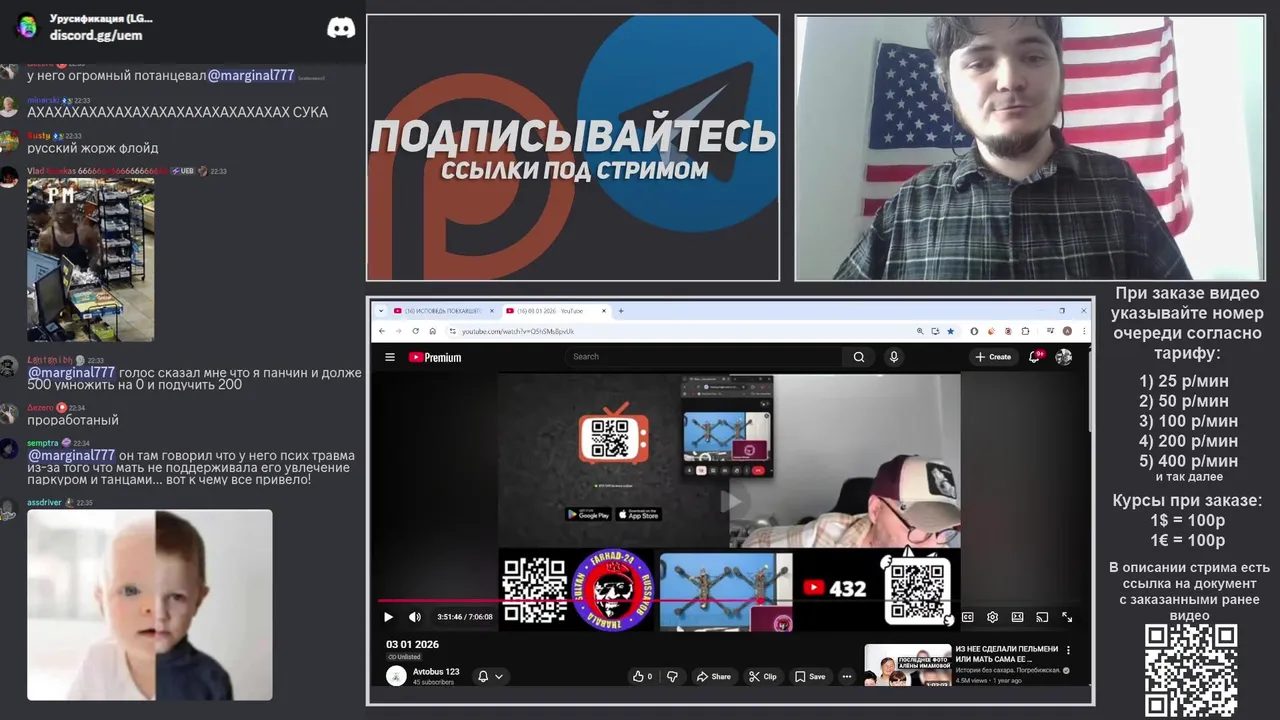Open assdriver's baby face image
Image resolution: width=1280 pixels, height=720 pixels.
point(150,605)
